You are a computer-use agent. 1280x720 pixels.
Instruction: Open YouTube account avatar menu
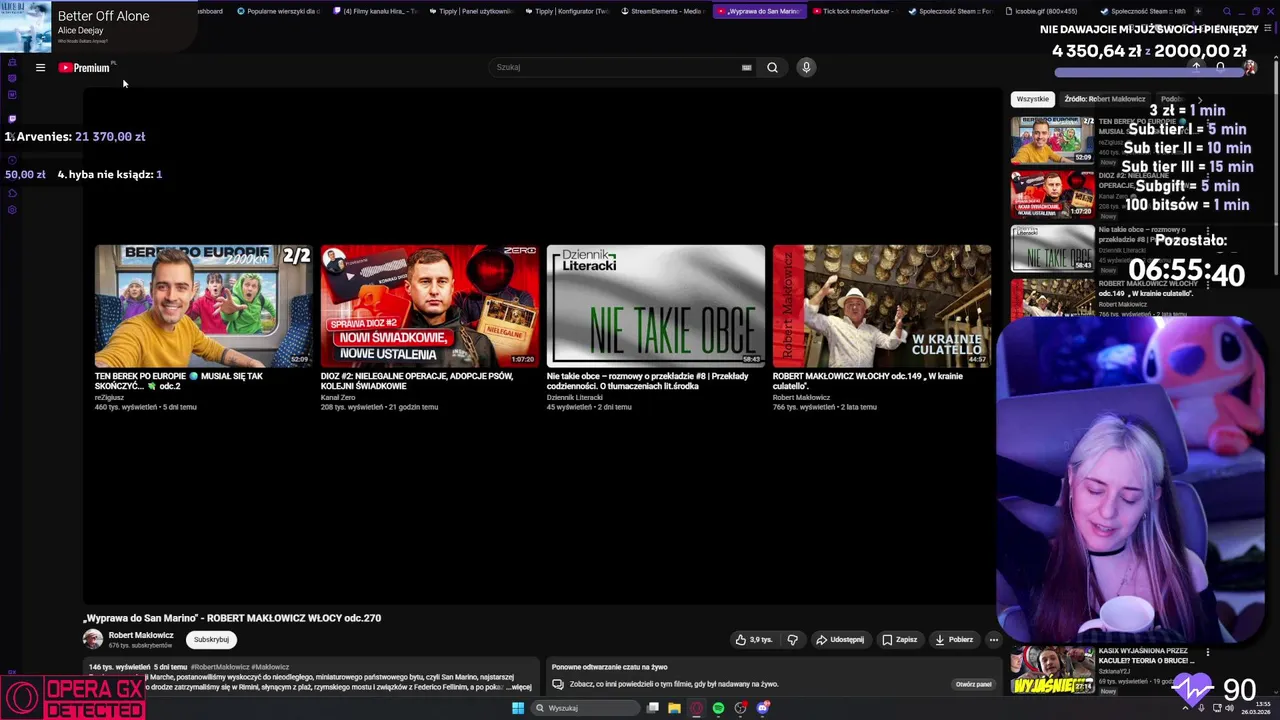point(1250,67)
